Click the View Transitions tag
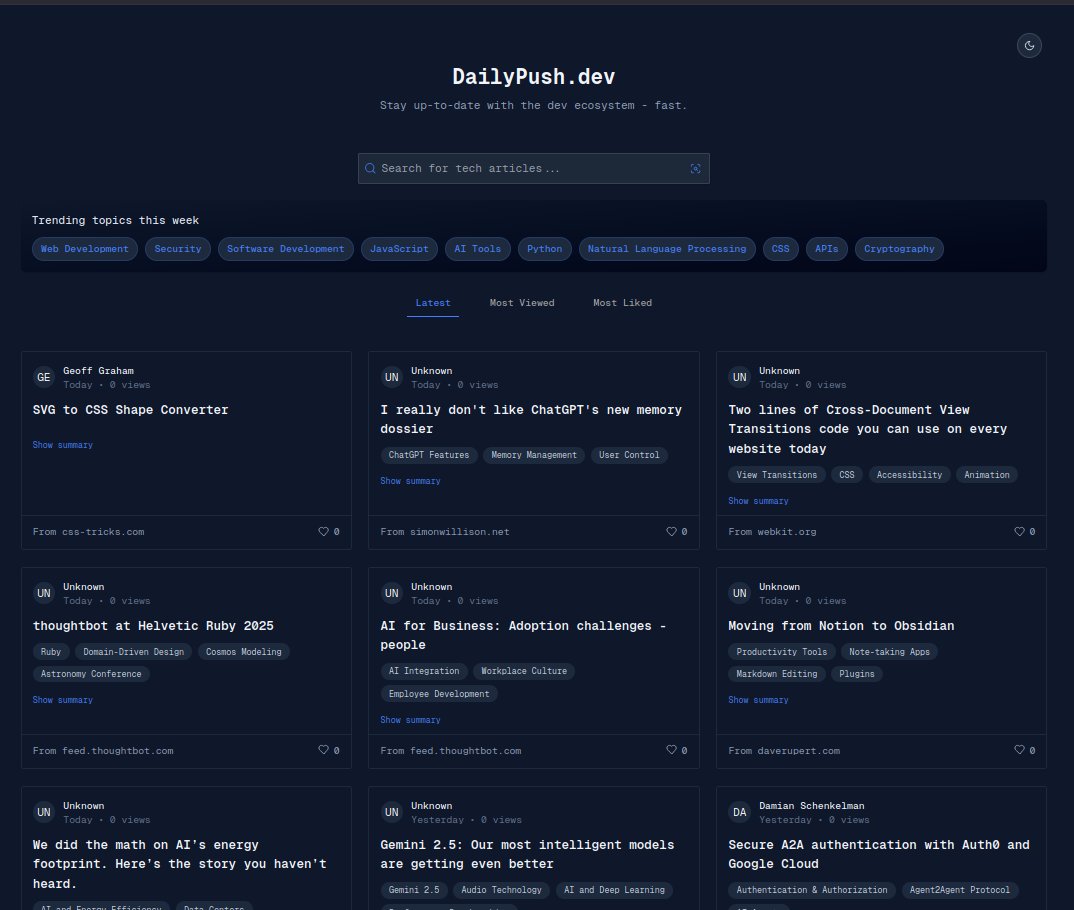Image resolution: width=1074 pixels, height=910 pixels. coord(777,475)
